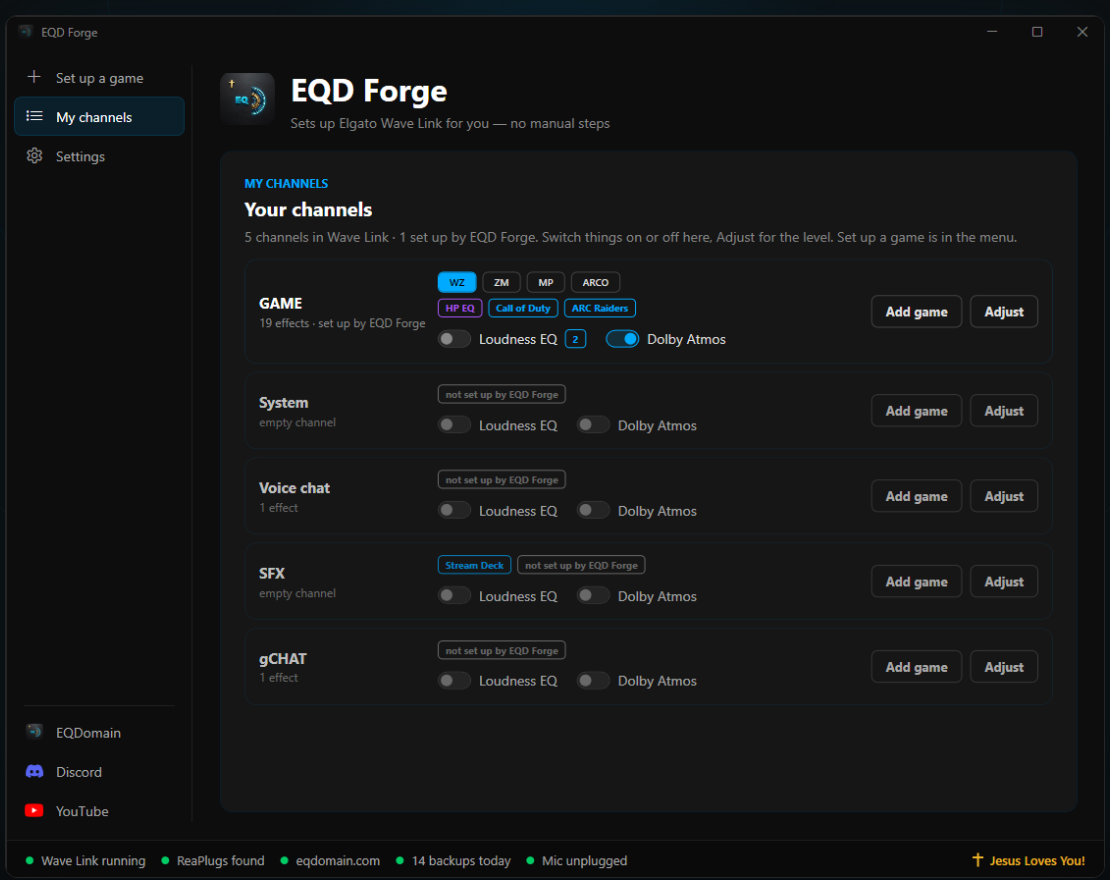Click the gear icon beside Settings
This screenshot has height=880, width=1110.
(34, 156)
